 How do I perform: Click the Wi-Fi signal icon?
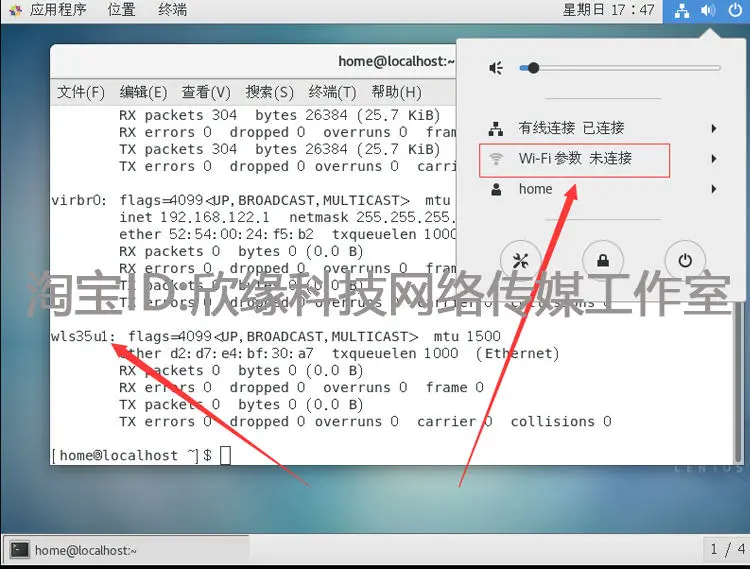click(496, 159)
